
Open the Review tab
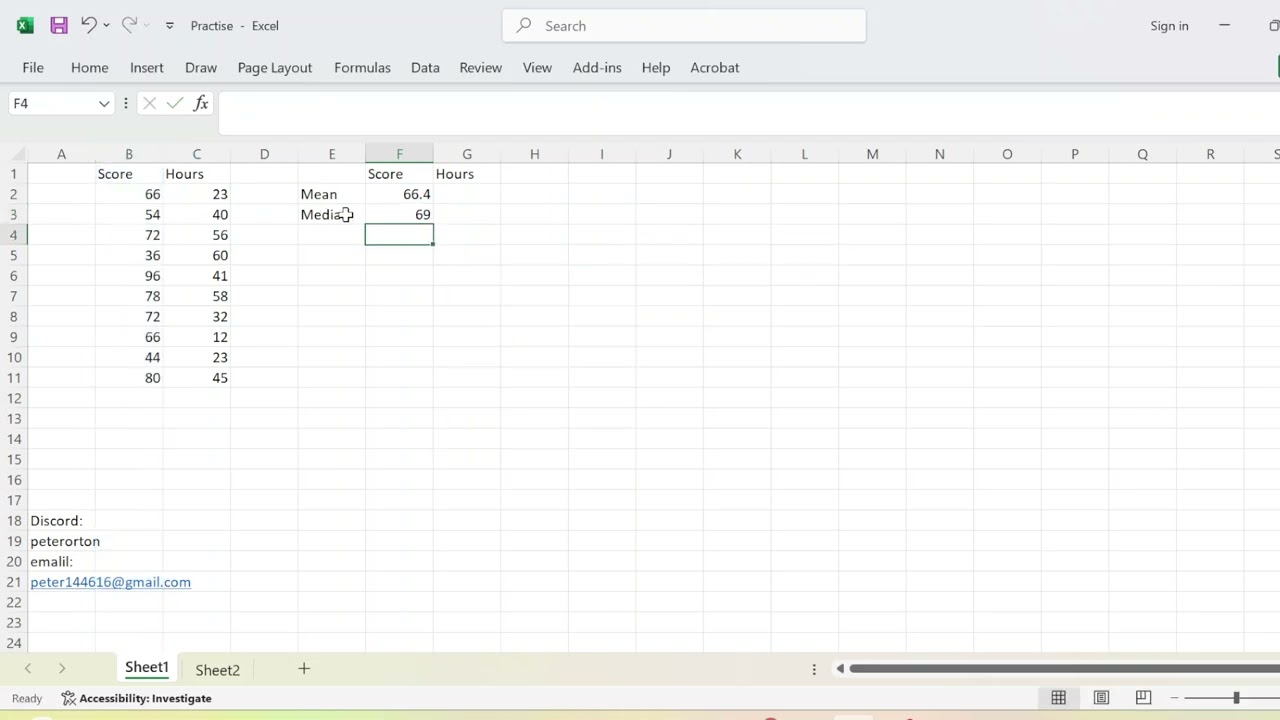pyautogui.click(x=480, y=67)
